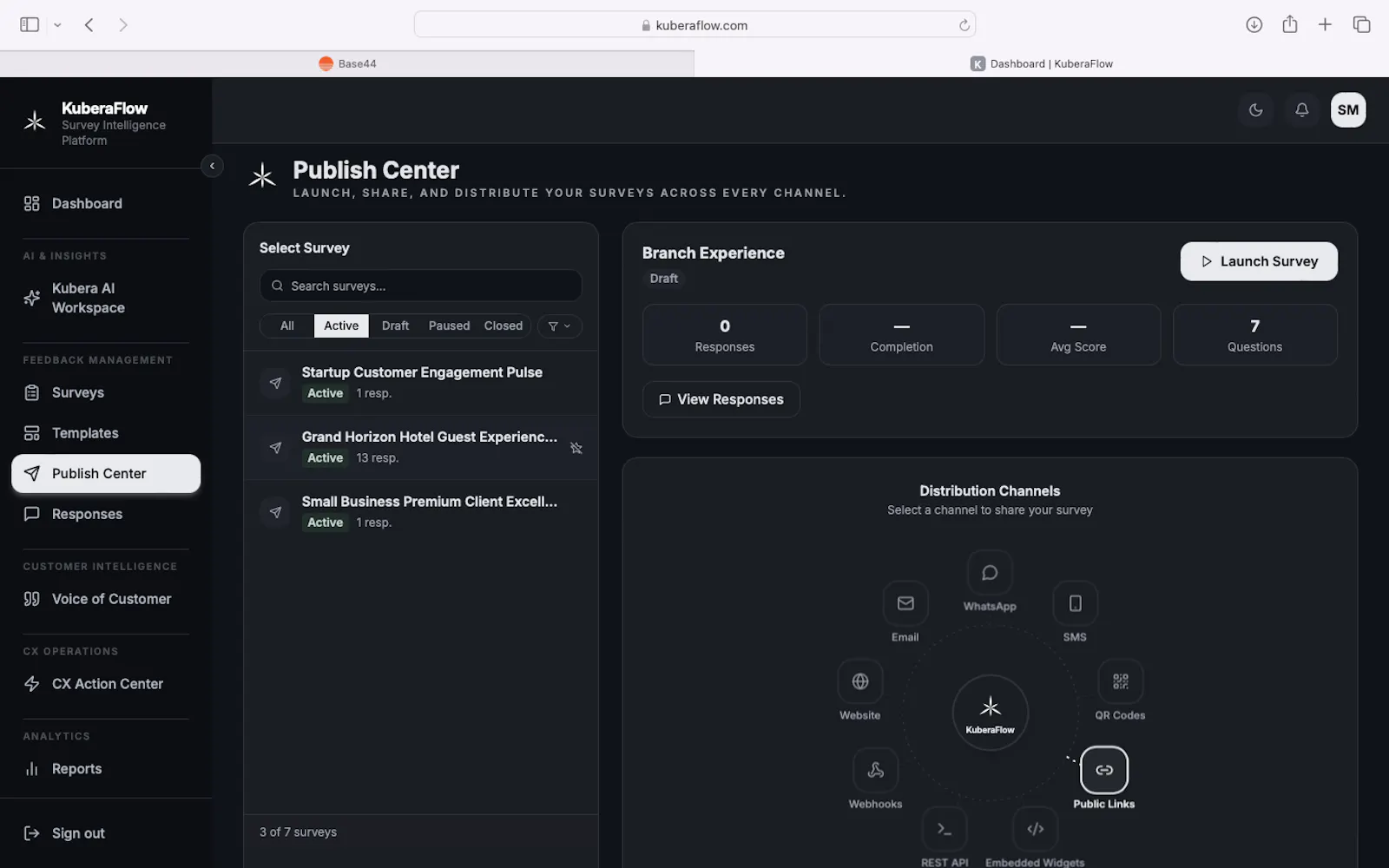Click the 0 Responses stat card

pos(725,335)
